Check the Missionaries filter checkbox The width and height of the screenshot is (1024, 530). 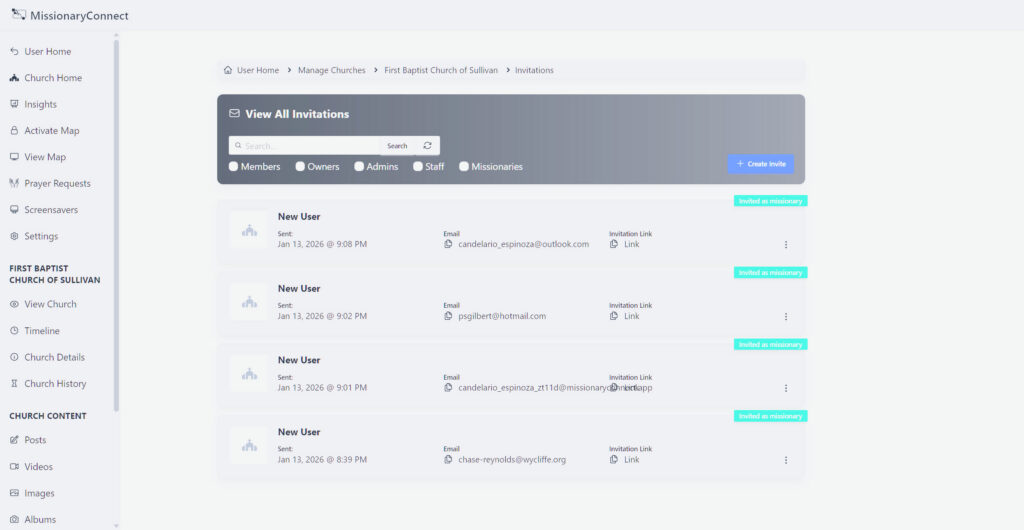(x=464, y=167)
